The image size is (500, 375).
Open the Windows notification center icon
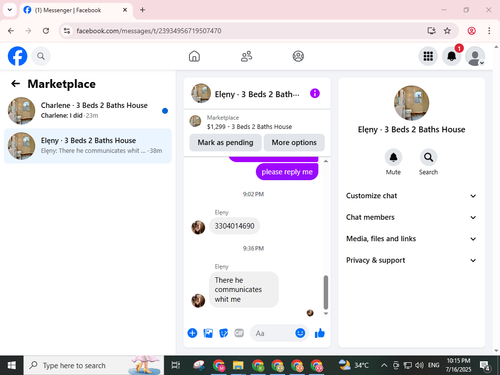pos(484,366)
